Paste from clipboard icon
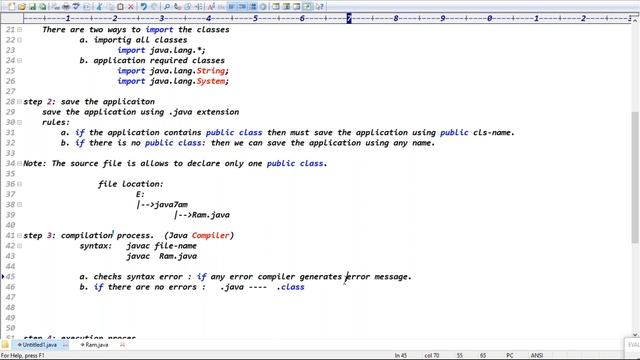This screenshot has height=360, width=640. tap(120, 7)
